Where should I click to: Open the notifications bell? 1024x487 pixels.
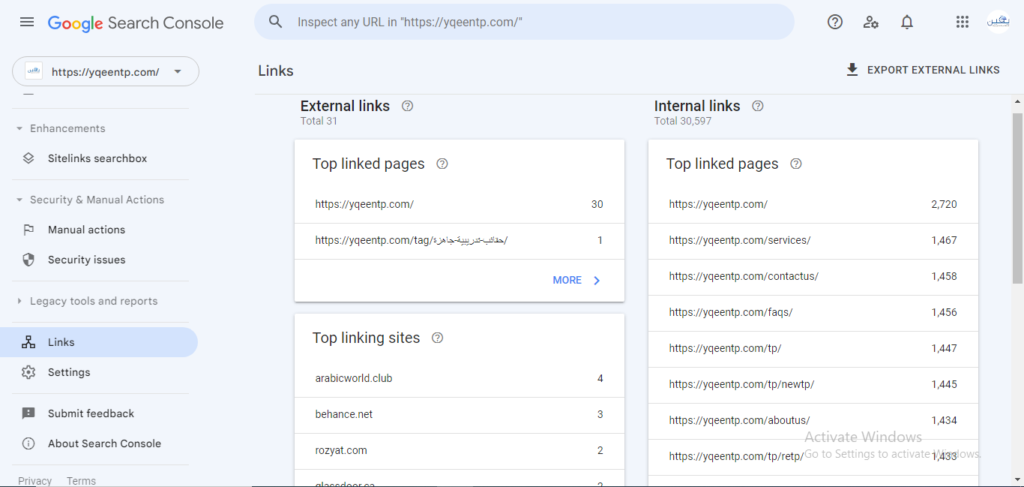(906, 22)
